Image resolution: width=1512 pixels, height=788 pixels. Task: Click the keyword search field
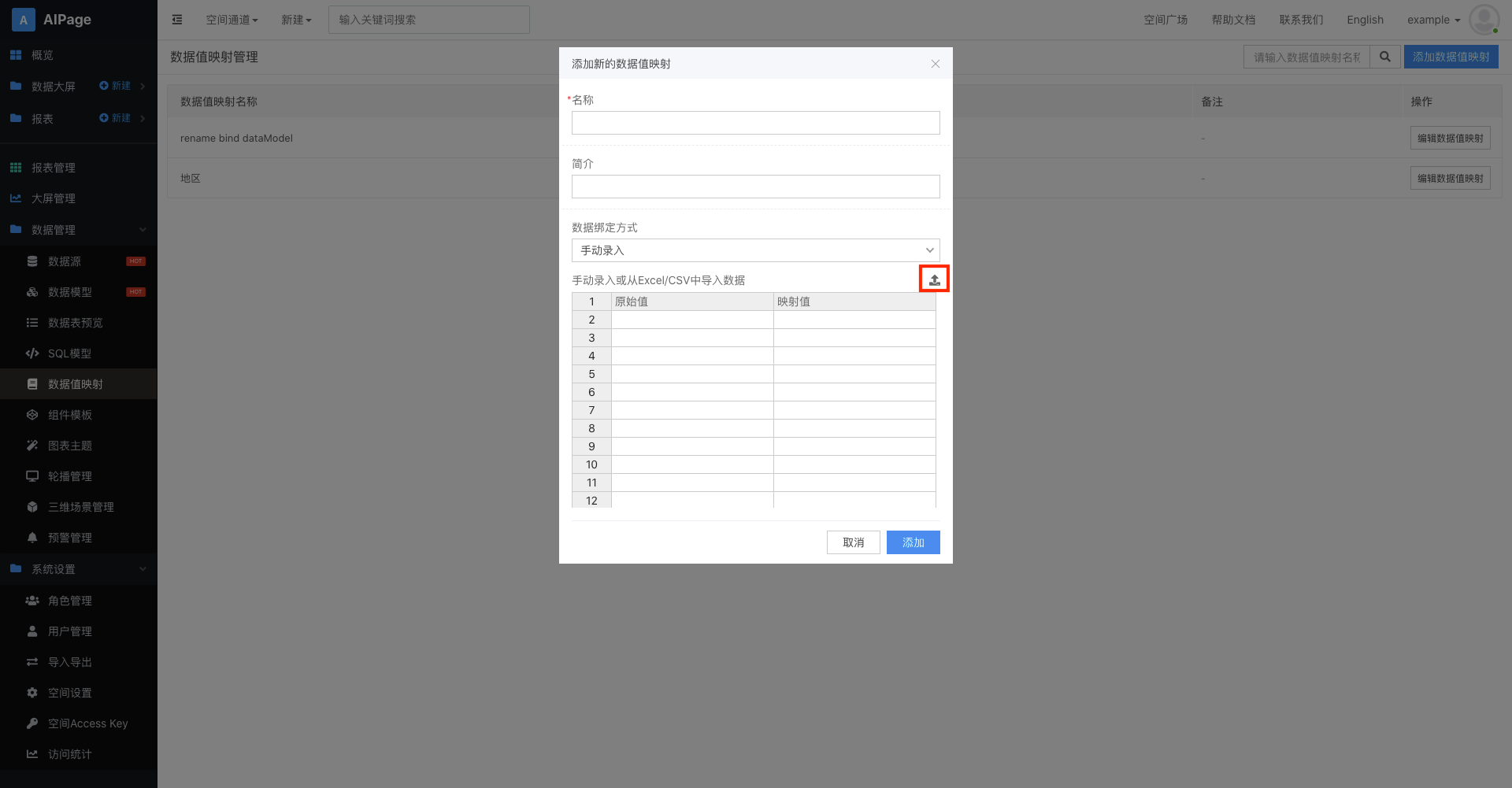(429, 20)
